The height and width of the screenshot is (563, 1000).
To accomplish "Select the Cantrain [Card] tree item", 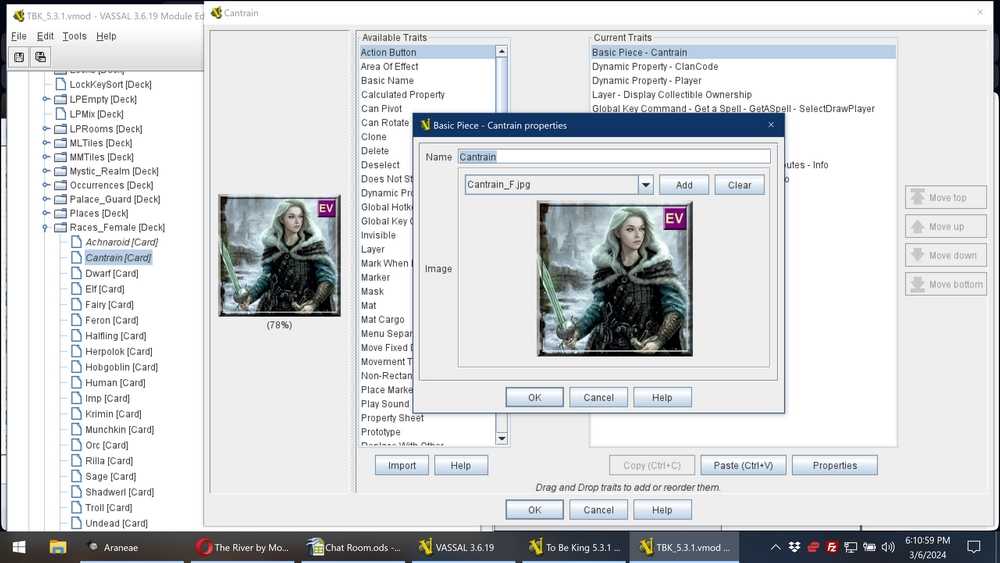I will pos(118,258).
